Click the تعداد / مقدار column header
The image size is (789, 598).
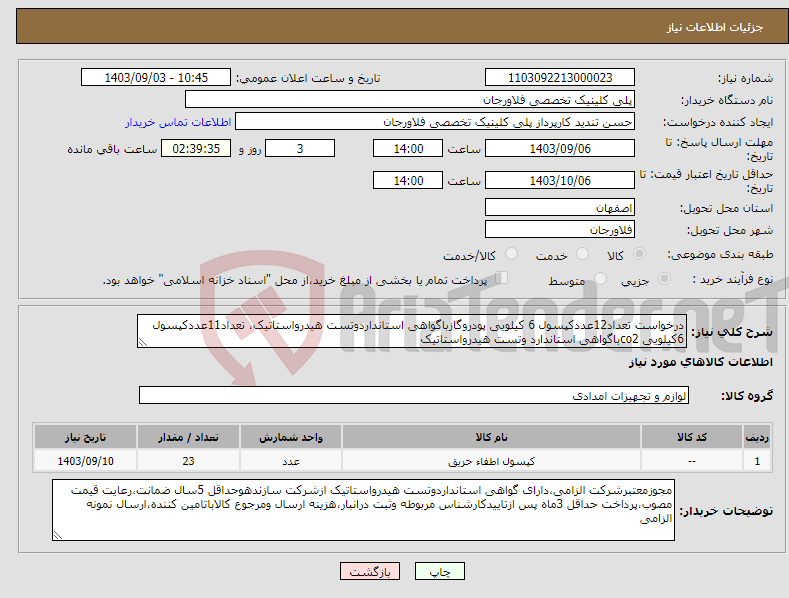(188, 437)
